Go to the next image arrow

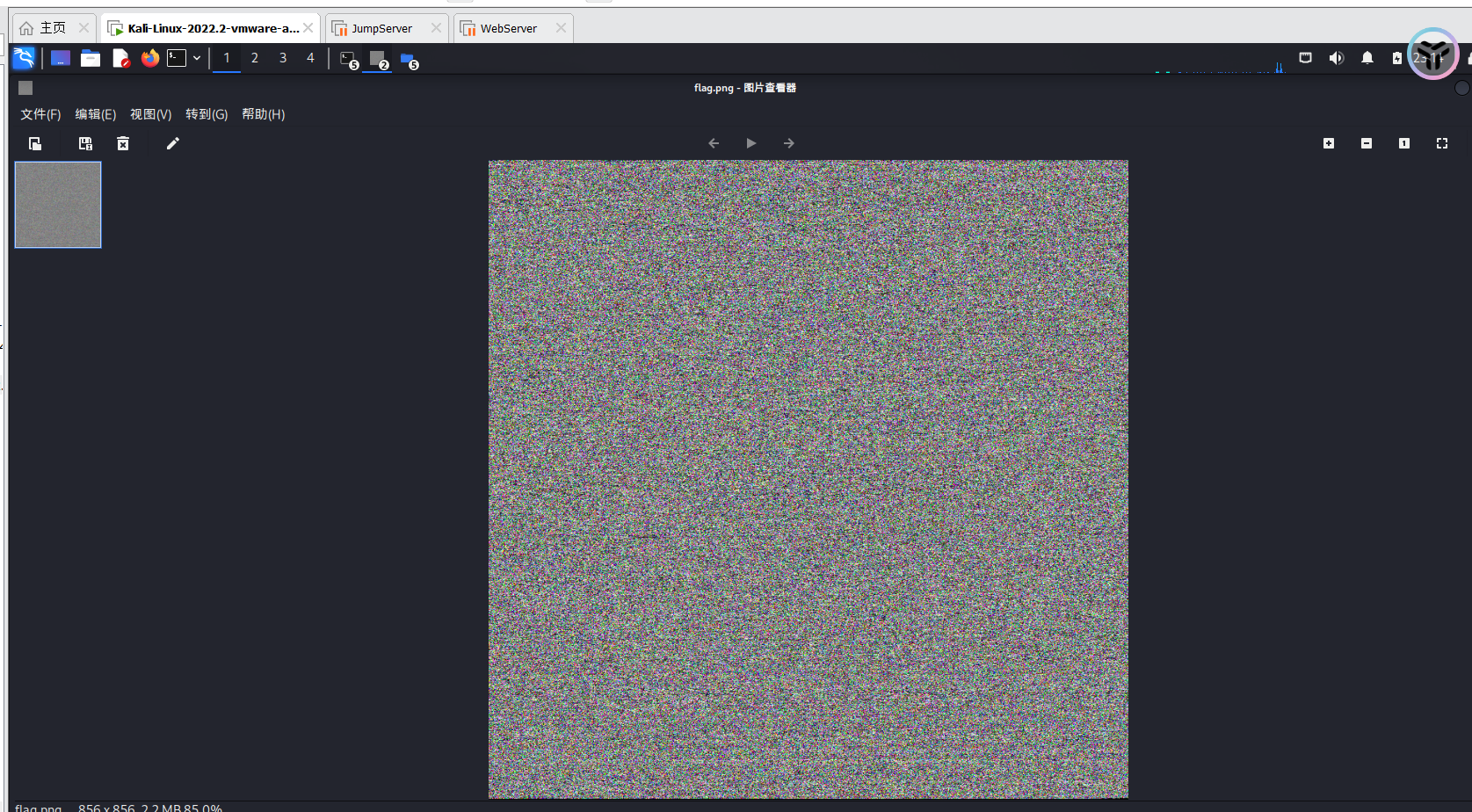pyautogui.click(x=789, y=143)
